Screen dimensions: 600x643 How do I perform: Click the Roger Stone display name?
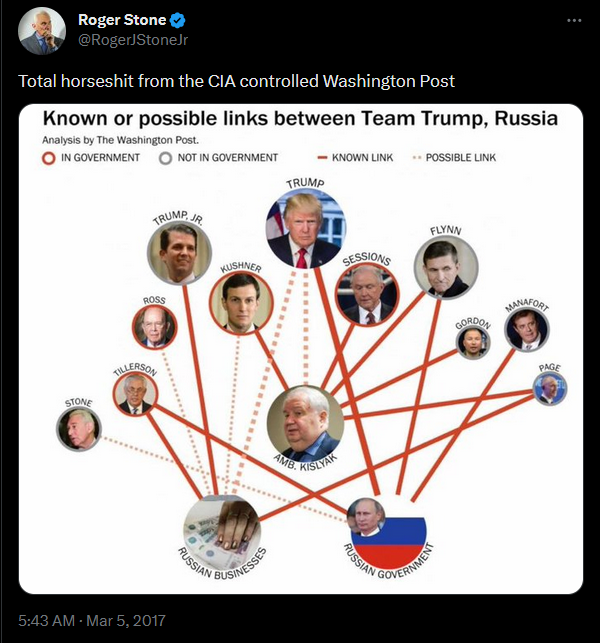click(122, 20)
